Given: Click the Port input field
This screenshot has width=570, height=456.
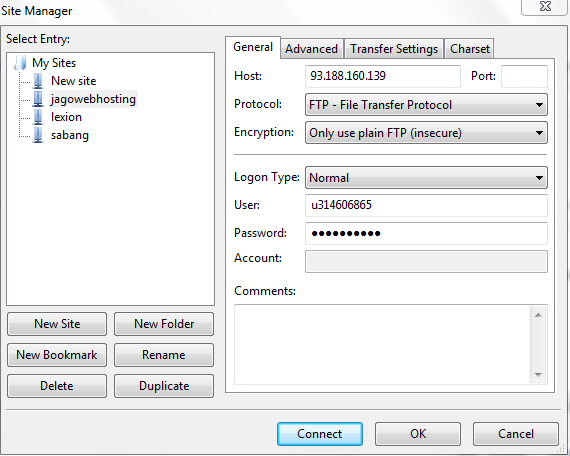Looking at the screenshot, I should (524, 76).
